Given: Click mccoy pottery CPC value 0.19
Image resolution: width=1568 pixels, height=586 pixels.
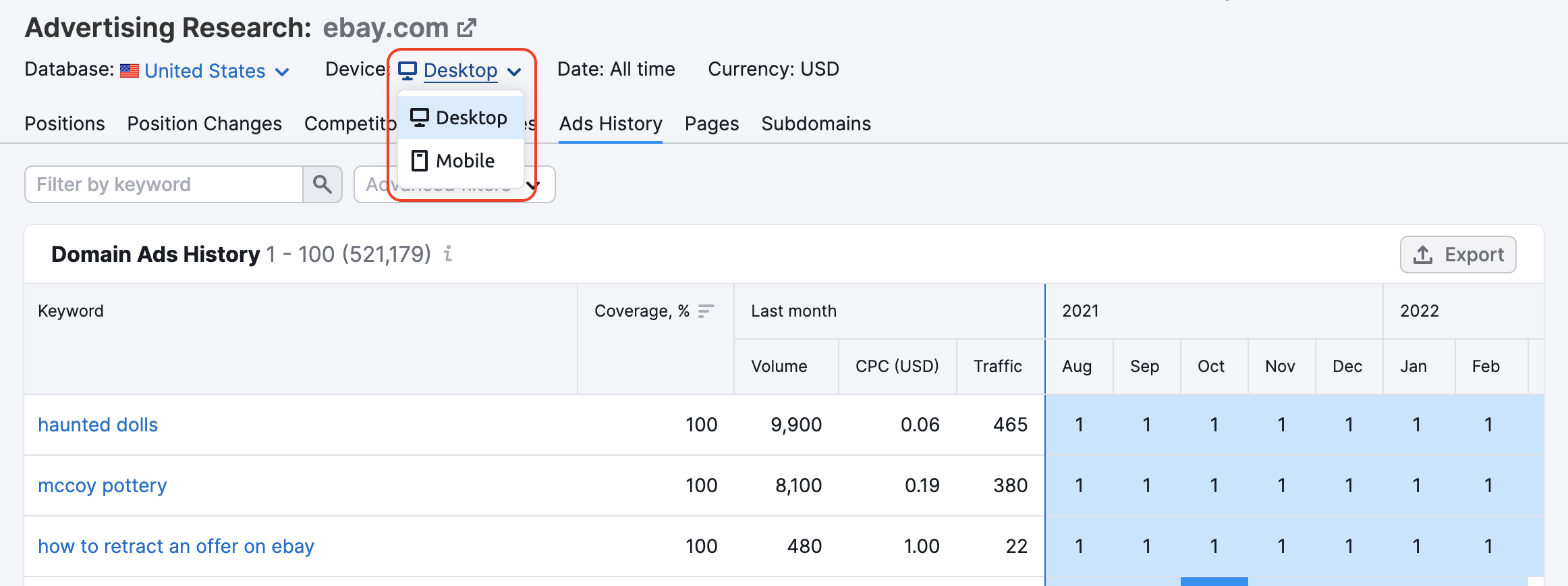Looking at the screenshot, I should (922, 485).
